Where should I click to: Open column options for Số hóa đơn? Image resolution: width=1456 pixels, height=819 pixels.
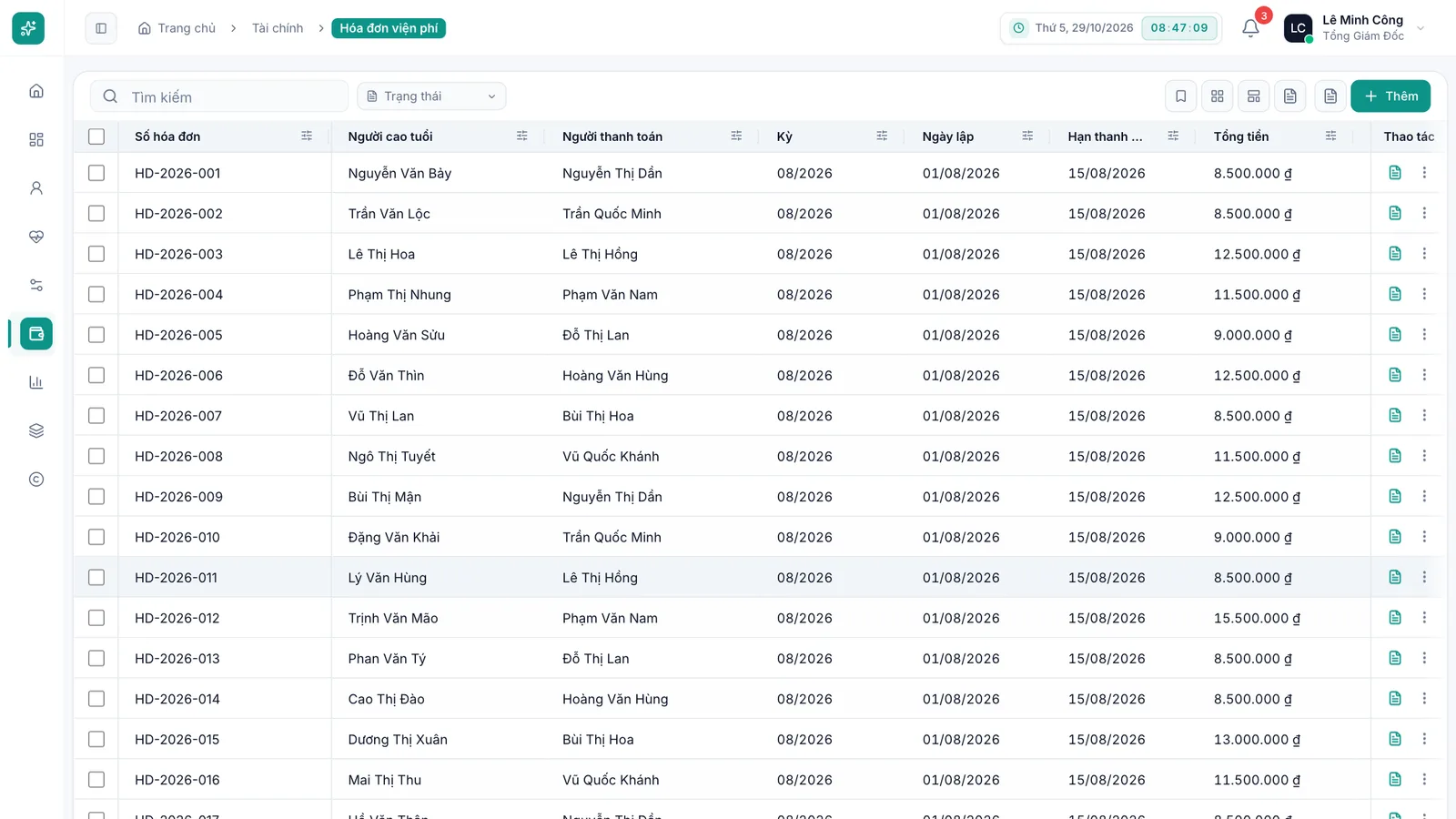tap(307, 136)
